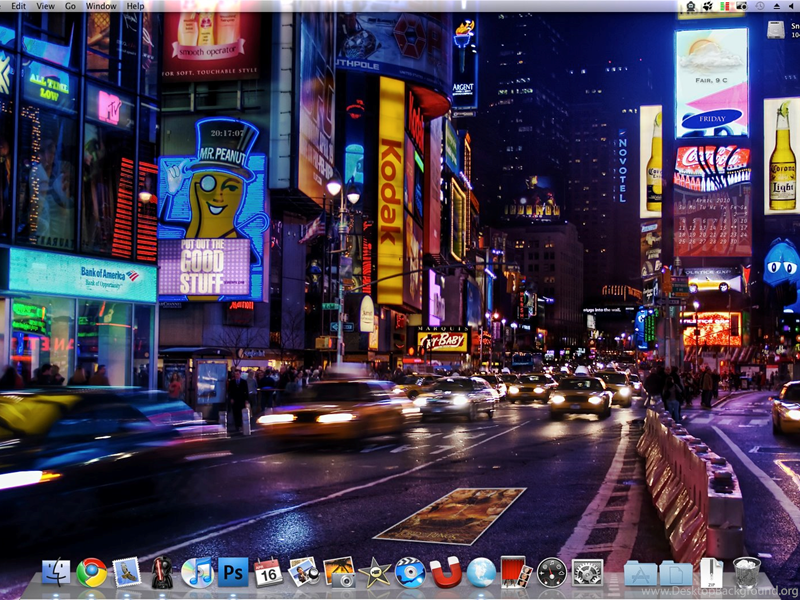The width and height of the screenshot is (800, 600).
Task: Open the Go menu
Action: click(x=70, y=6)
